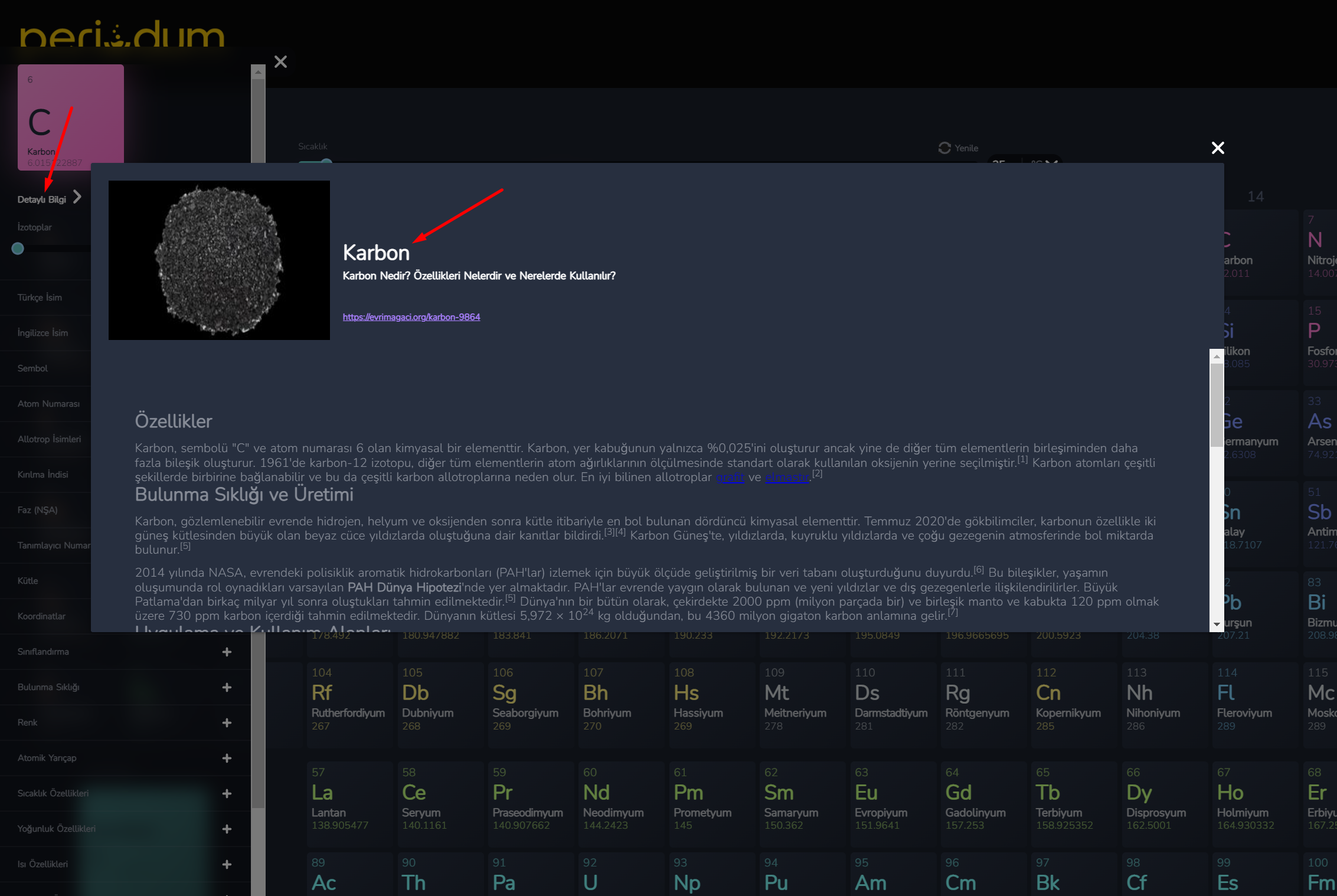Click plus icon next to Yoğunluk Özellikleri
Image resolution: width=1337 pixels, height=896 pixels.
(227, 829)
